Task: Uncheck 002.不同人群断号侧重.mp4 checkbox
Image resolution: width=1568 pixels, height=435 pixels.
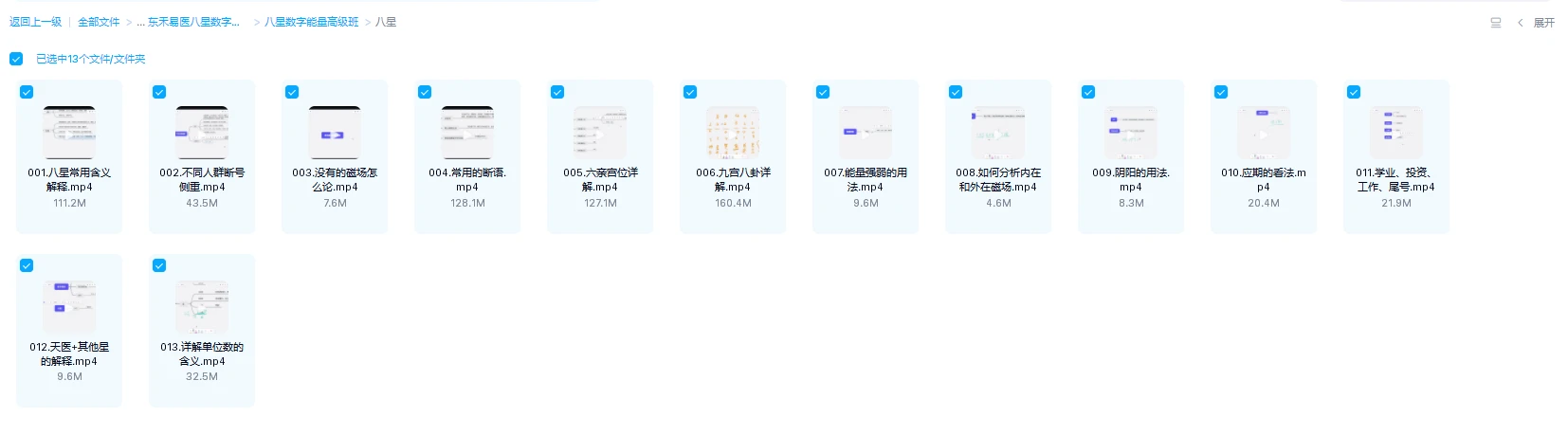Action: pos(159,92)
